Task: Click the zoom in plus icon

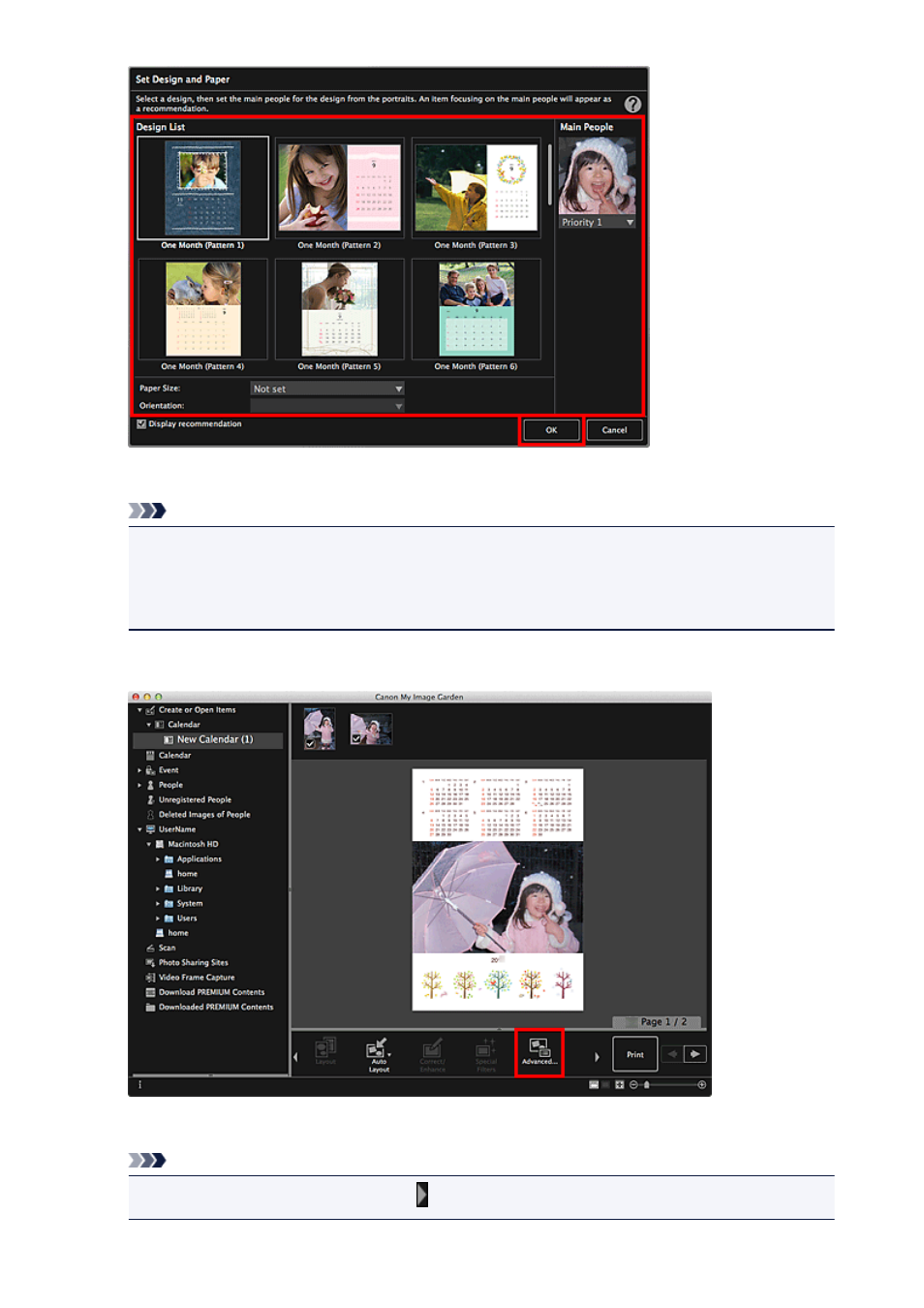Action: [x=701, y=1085]
